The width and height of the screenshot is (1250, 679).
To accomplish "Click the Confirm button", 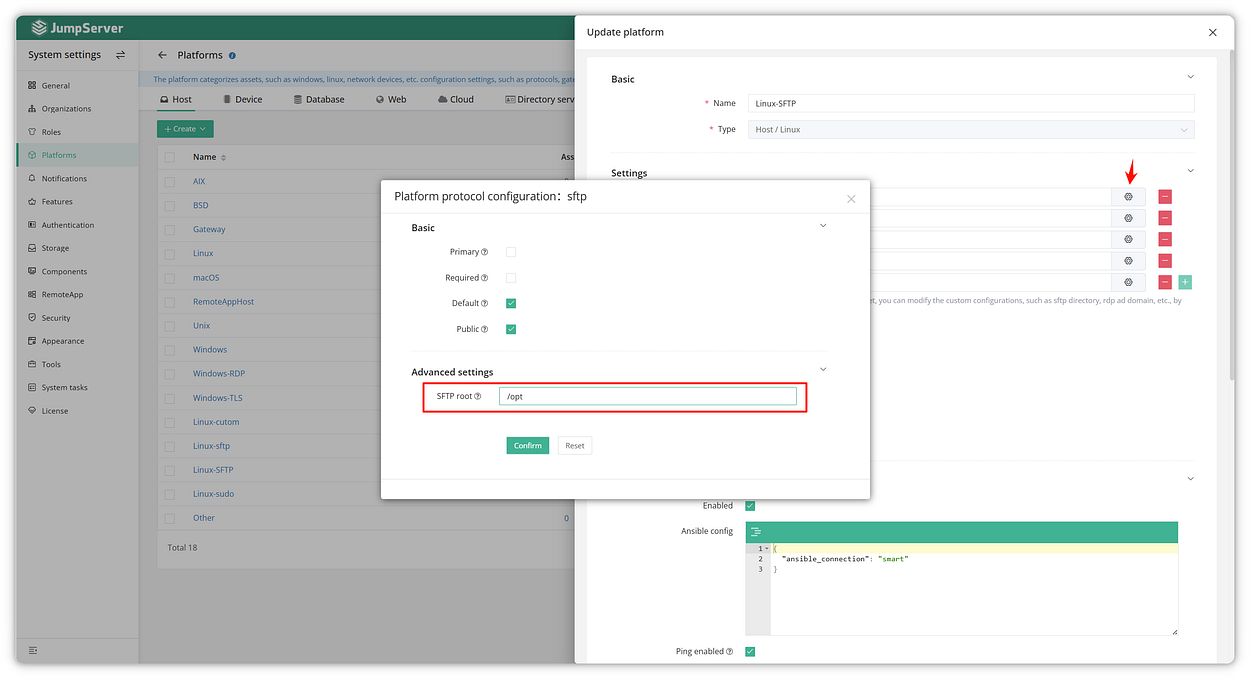I will [527, 446].
